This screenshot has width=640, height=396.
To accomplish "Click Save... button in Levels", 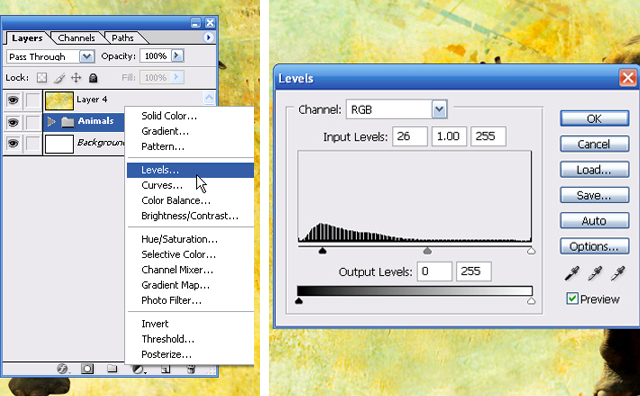I will (x=594, y=195).
